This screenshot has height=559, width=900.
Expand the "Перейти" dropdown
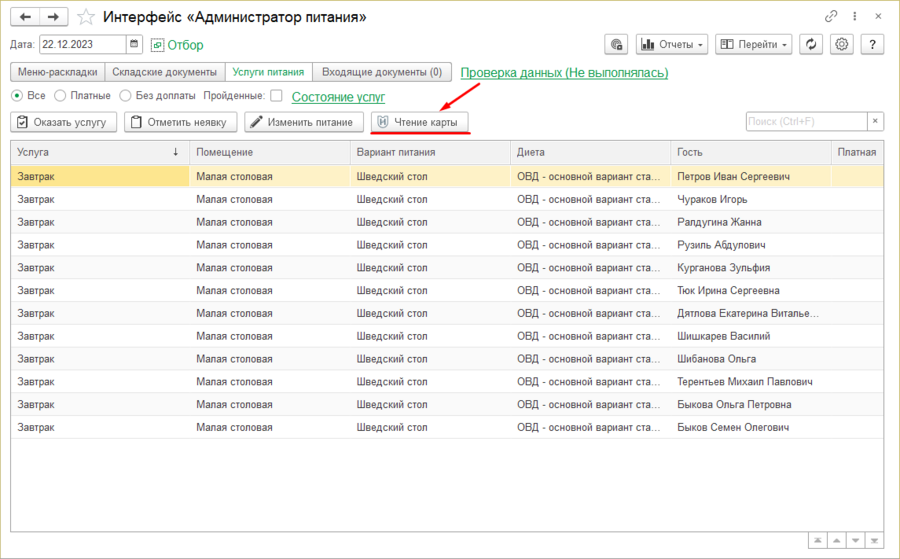pyautogui.click(x=754, y=45)
